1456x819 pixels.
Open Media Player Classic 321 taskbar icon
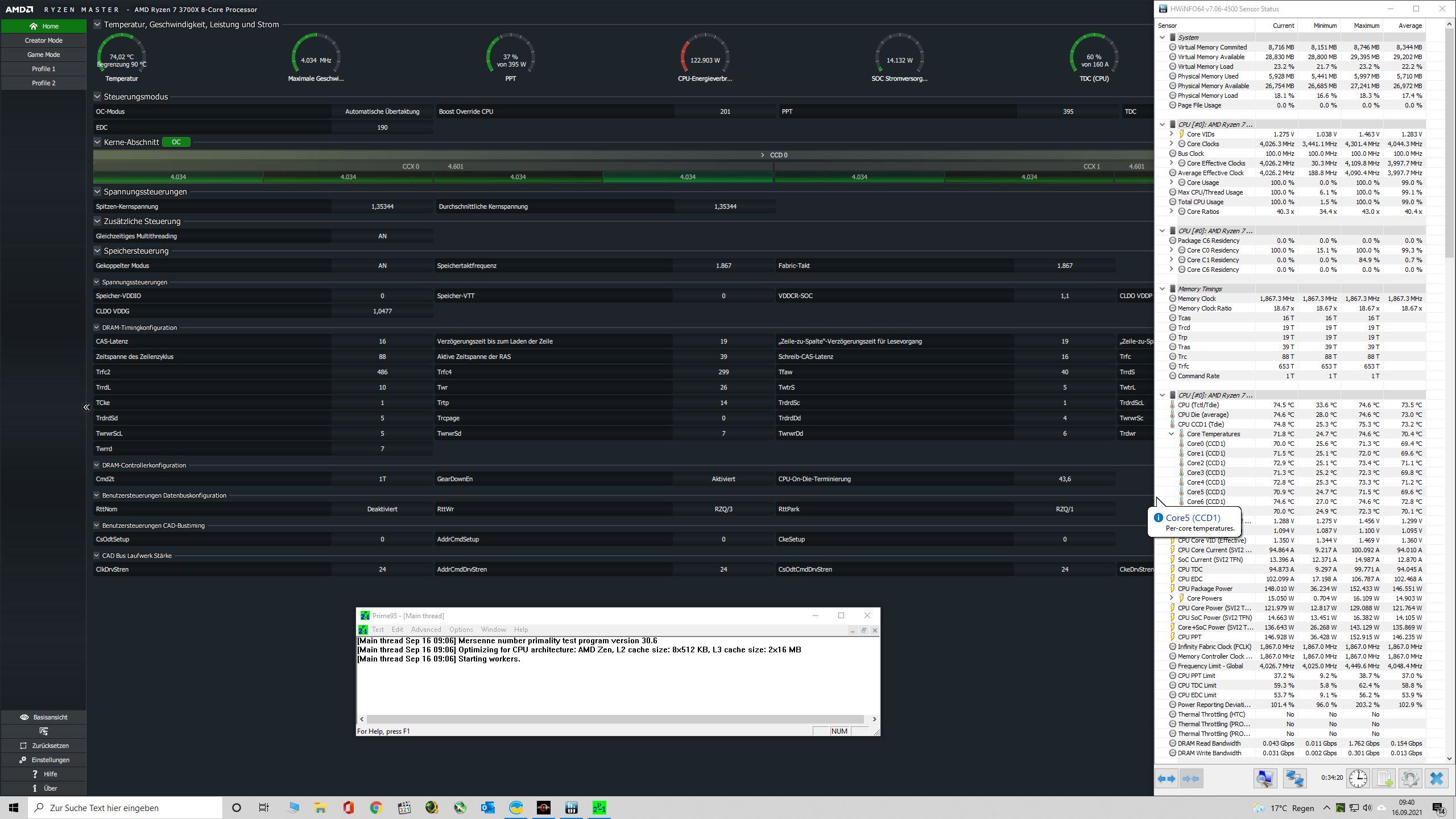404,808
